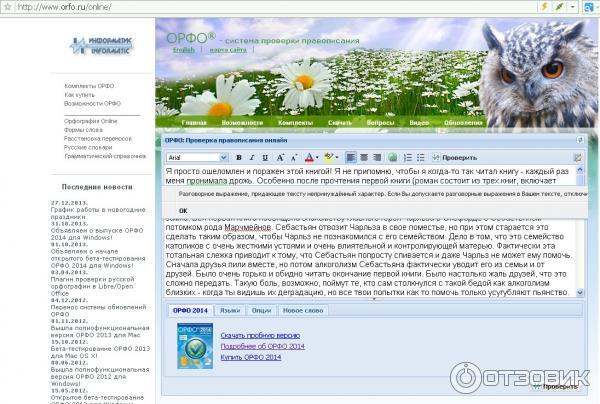
Task: Open Вопросы in green navigation bar
Action: [x=380, y=122]
